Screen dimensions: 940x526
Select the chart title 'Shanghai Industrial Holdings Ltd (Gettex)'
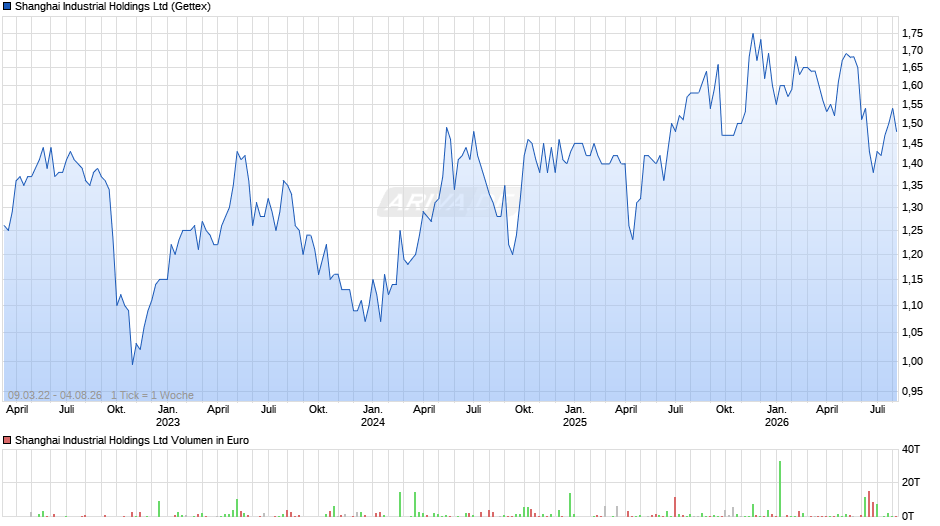point(113,7)
